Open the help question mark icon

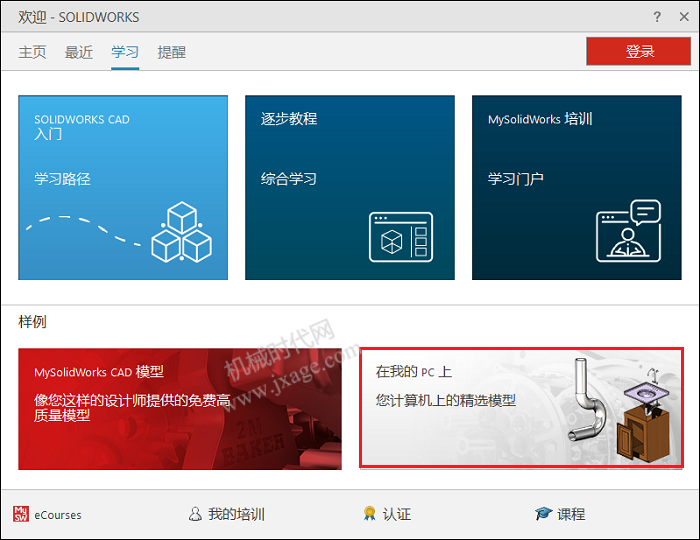point(657,17)
